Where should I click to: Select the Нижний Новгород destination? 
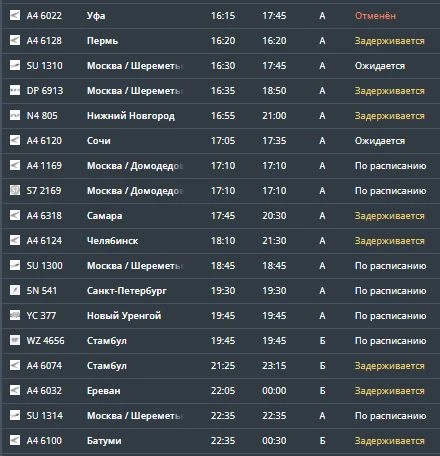(131, 116)
